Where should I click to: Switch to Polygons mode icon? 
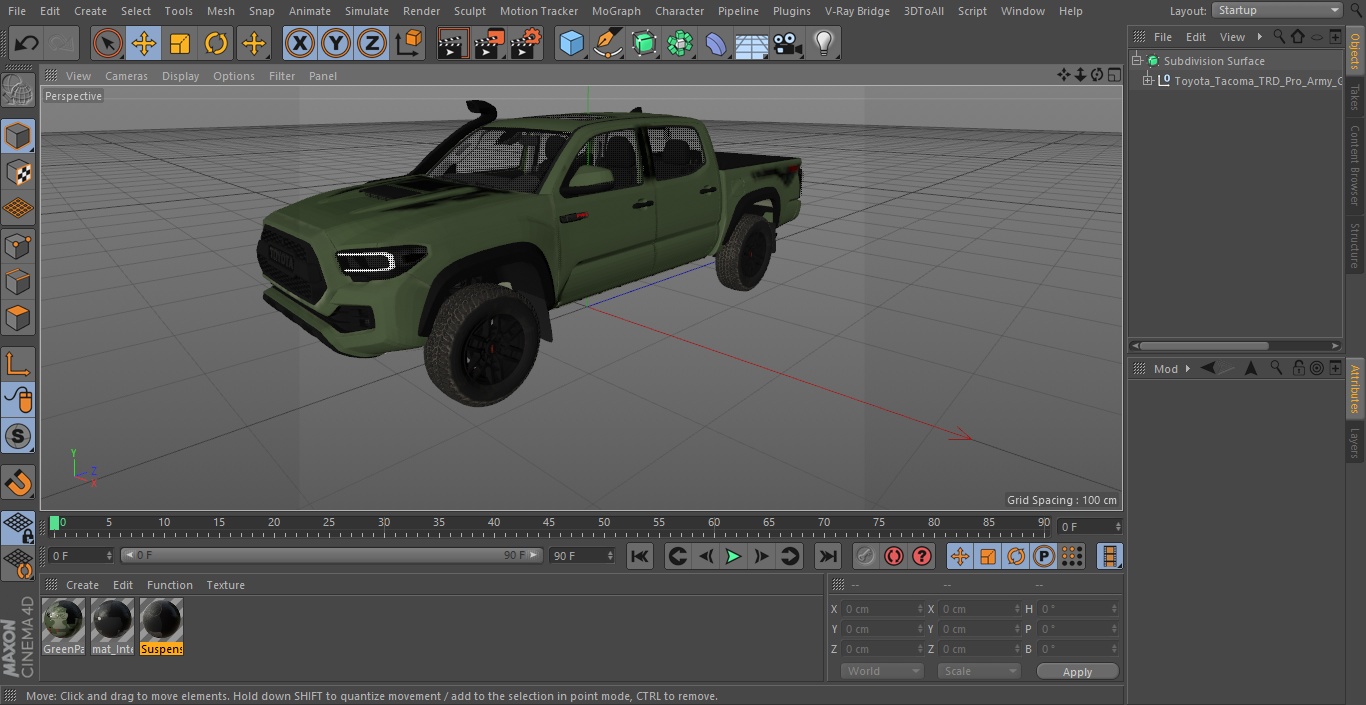18,318
